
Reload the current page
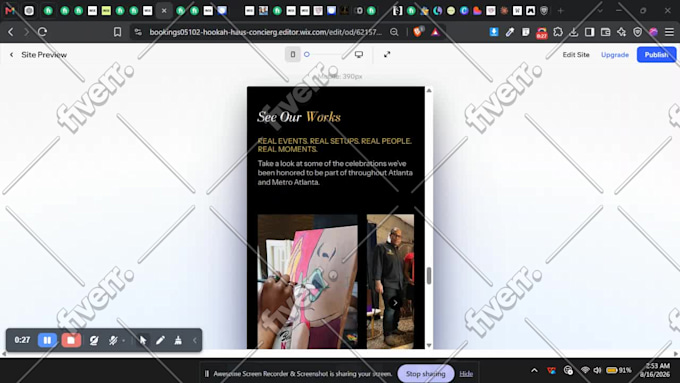coord(42,32)
